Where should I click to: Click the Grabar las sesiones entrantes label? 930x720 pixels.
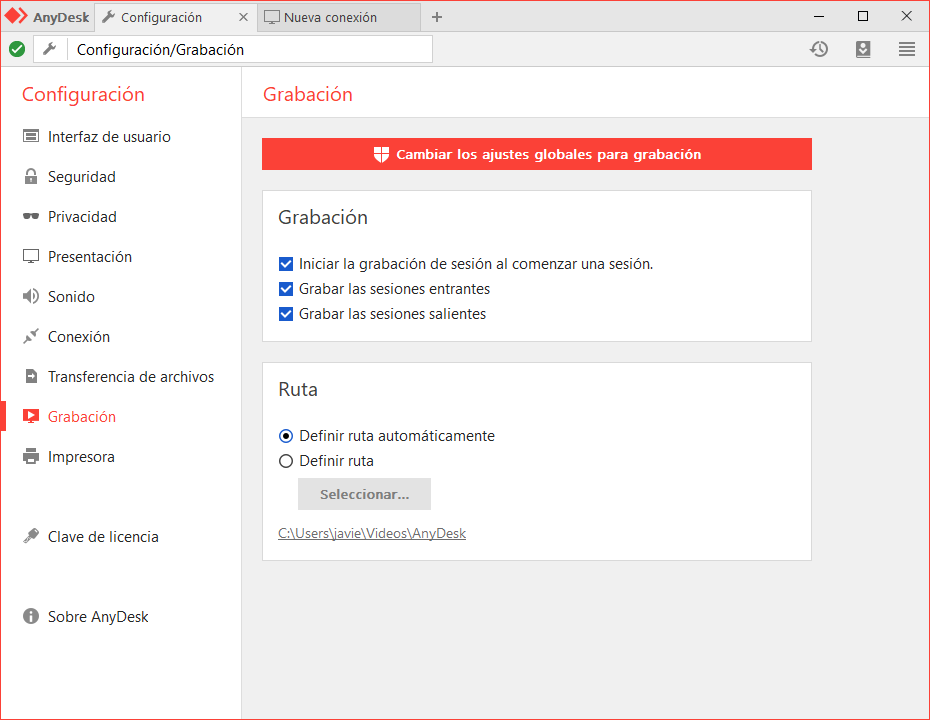pyautogui.click(x=394, y=289)
